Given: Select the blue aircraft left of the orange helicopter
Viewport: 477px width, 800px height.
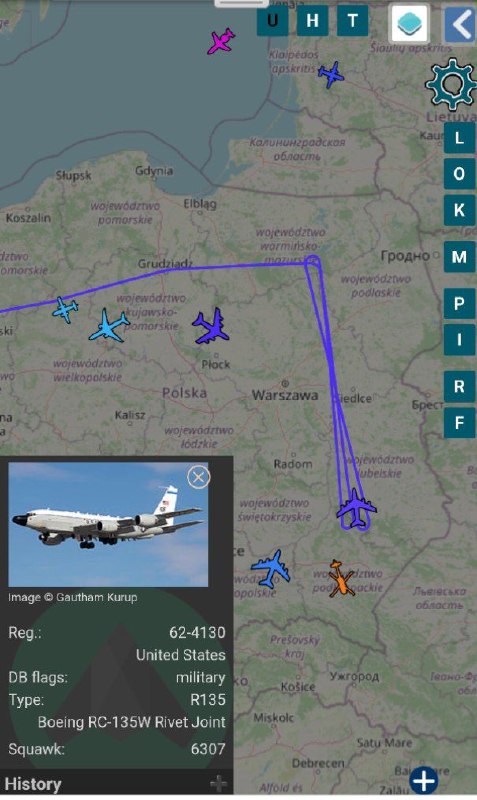Looking at the screenshot, I should click(271, 568).
